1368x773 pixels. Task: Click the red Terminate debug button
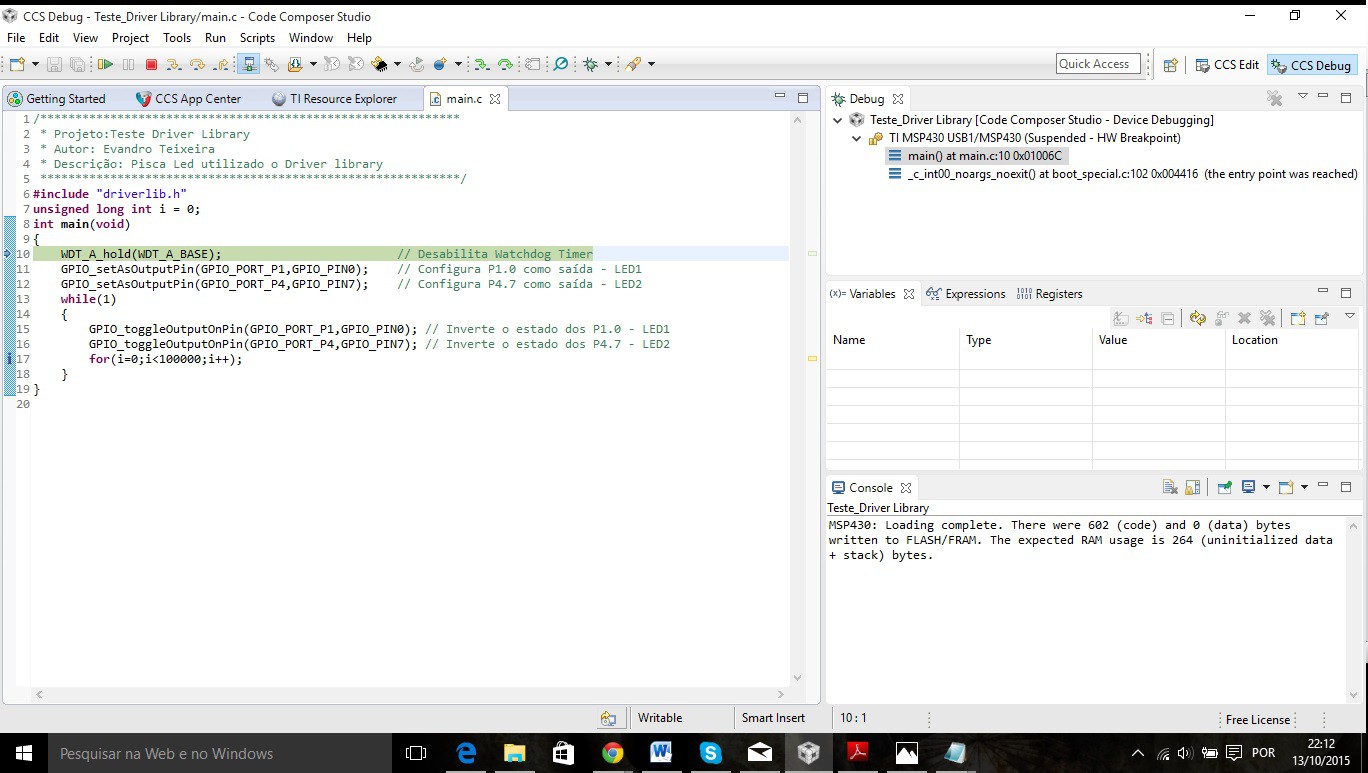coord(151,64)
